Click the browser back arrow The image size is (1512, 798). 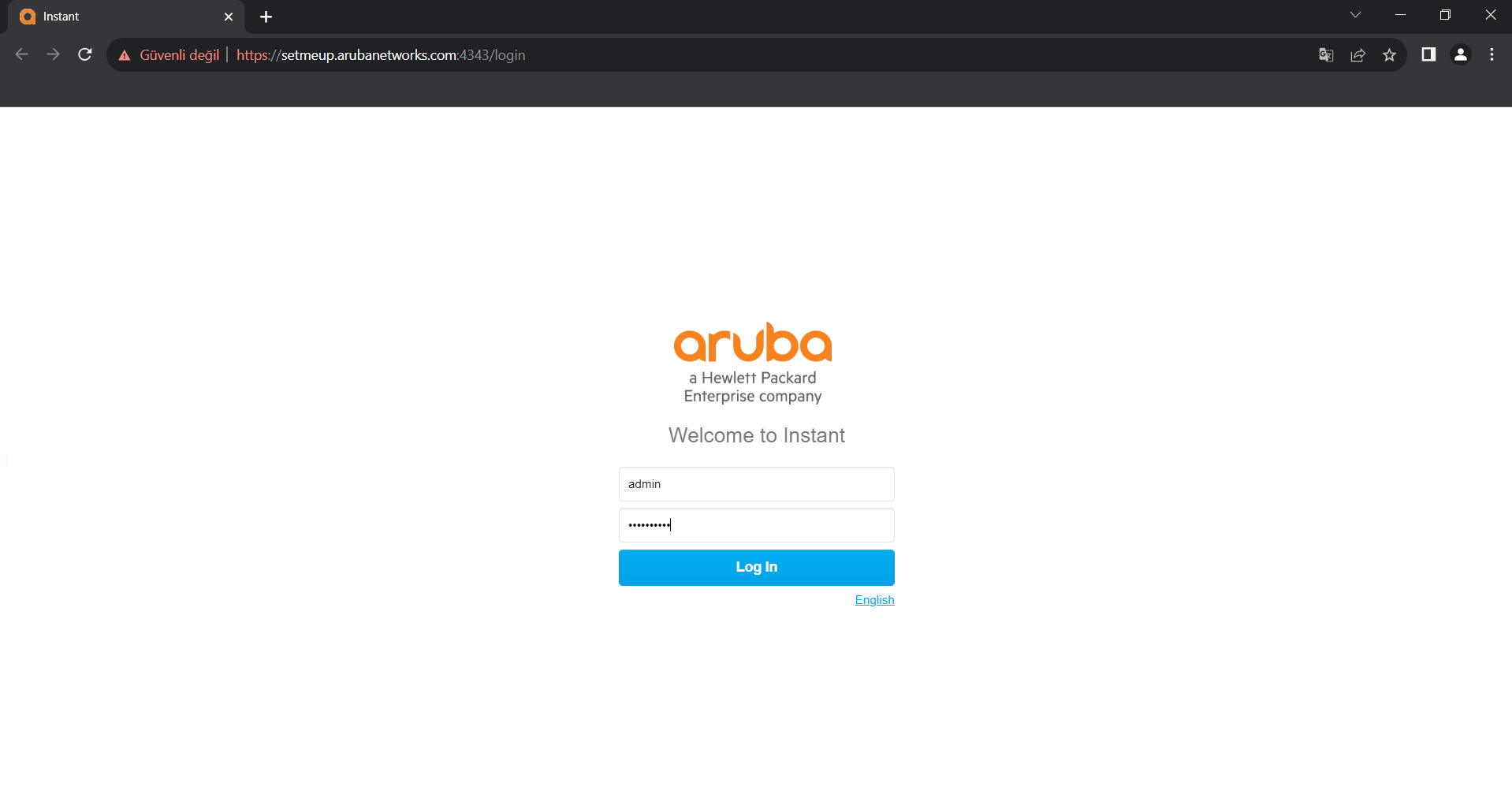(22, 54)
